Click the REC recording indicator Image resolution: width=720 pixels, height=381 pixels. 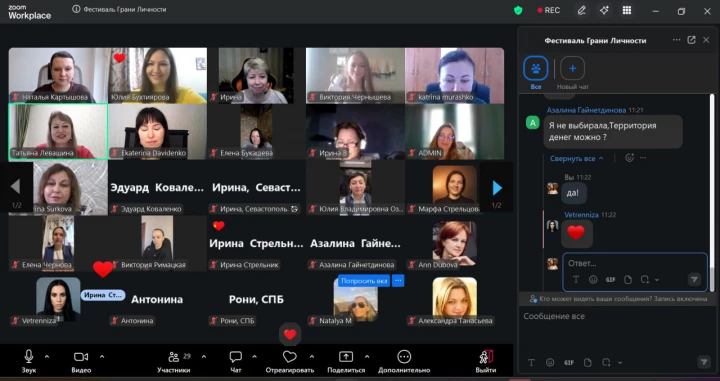click(x=549, y=10)
